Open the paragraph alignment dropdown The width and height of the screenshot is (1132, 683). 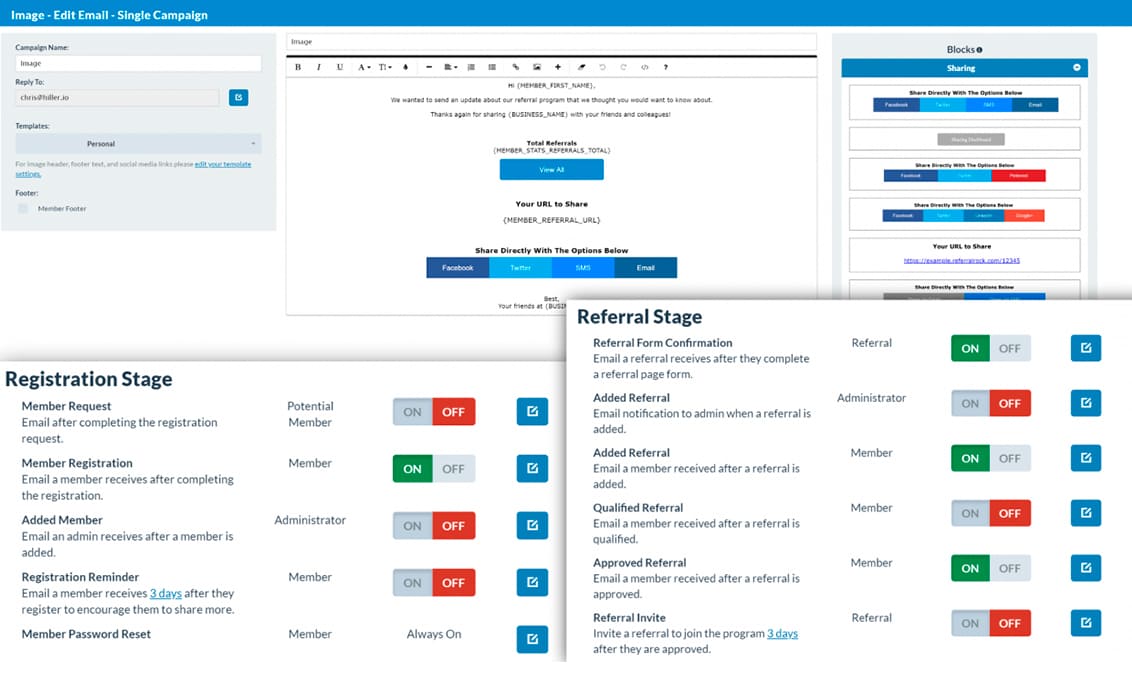tap(450, 67)
